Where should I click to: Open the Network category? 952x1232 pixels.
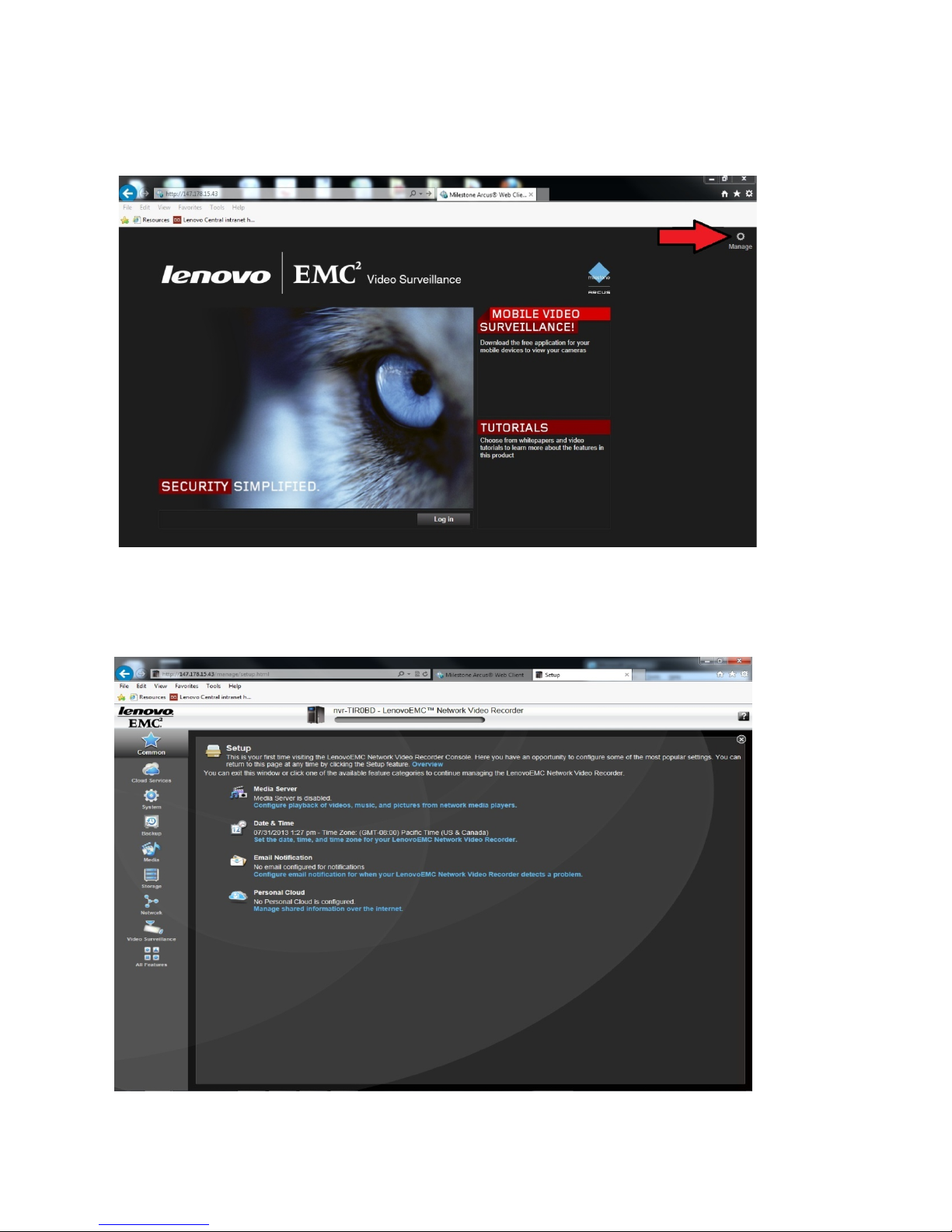coord(152,905)
